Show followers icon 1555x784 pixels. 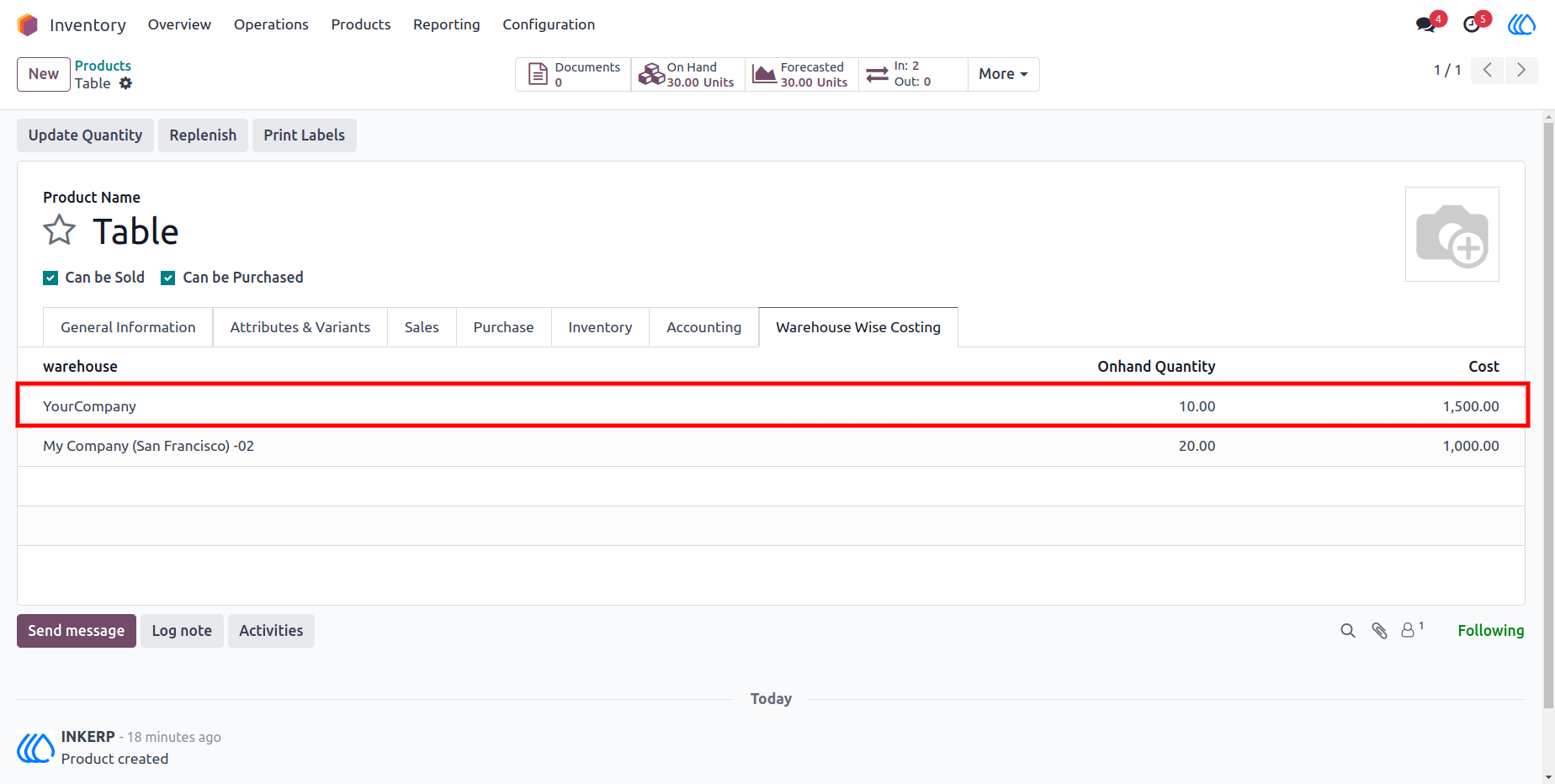pyautogui.click(x=1411, y=630)
